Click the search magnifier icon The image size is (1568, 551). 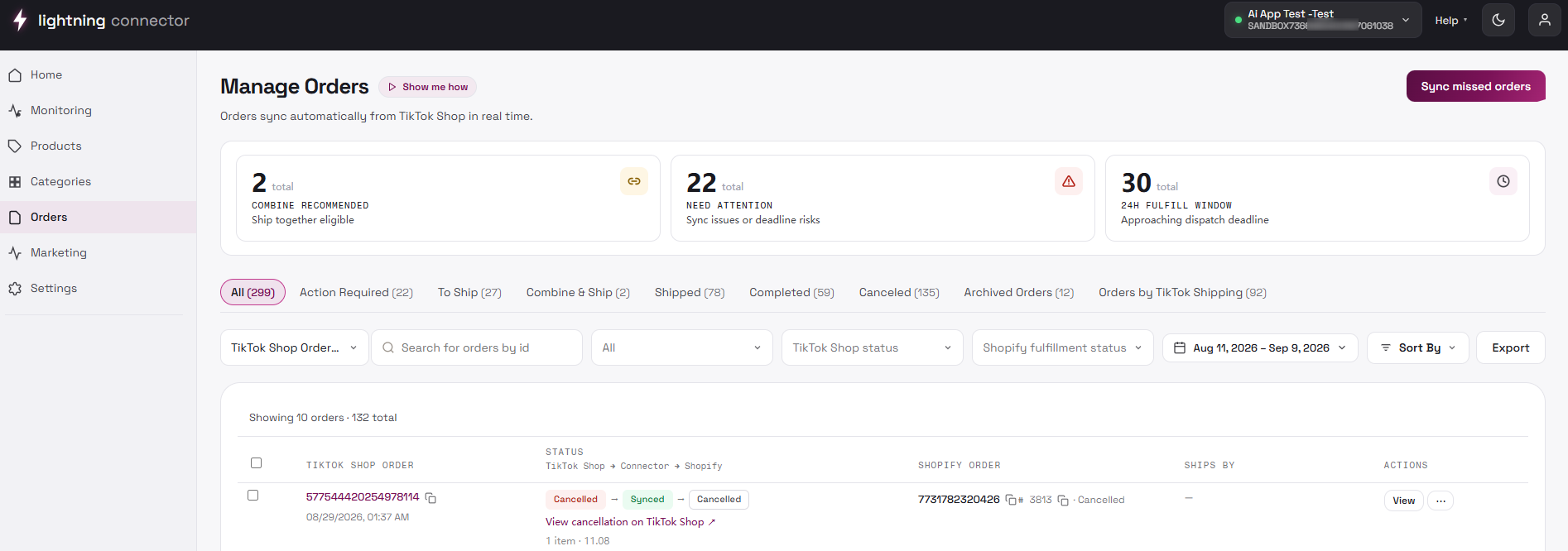388,347
